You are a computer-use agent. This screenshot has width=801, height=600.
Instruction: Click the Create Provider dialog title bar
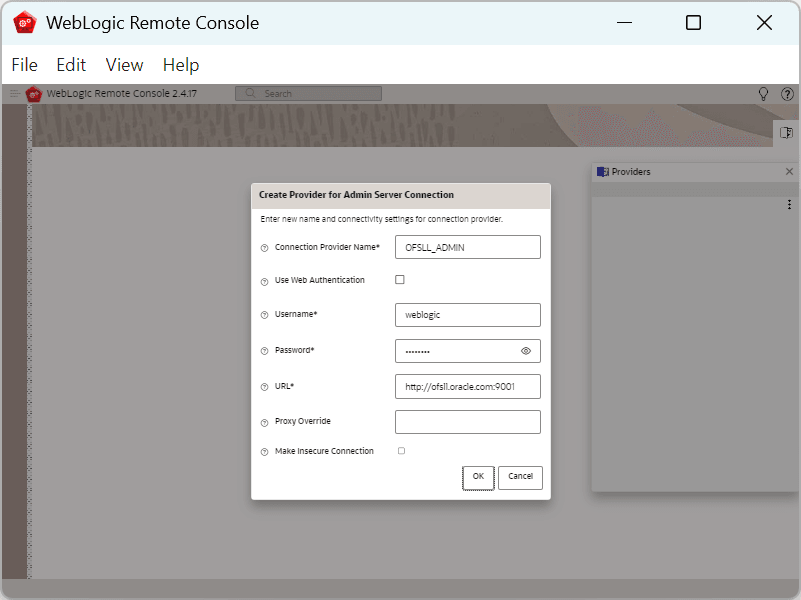click(x=400, y=195)
